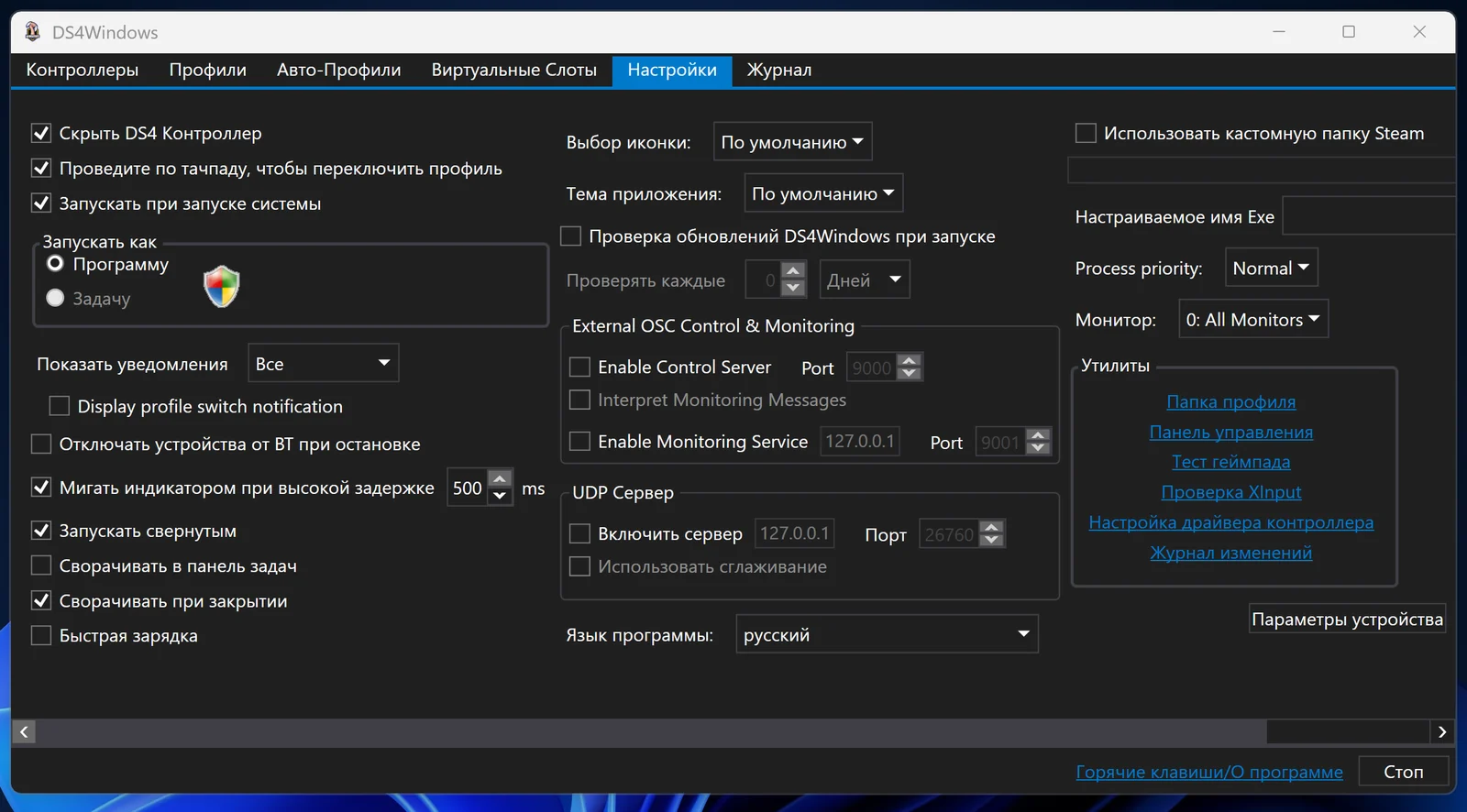
Task: Open the 'Тема приложения' dropdown
Action: (x=823, y=193)
